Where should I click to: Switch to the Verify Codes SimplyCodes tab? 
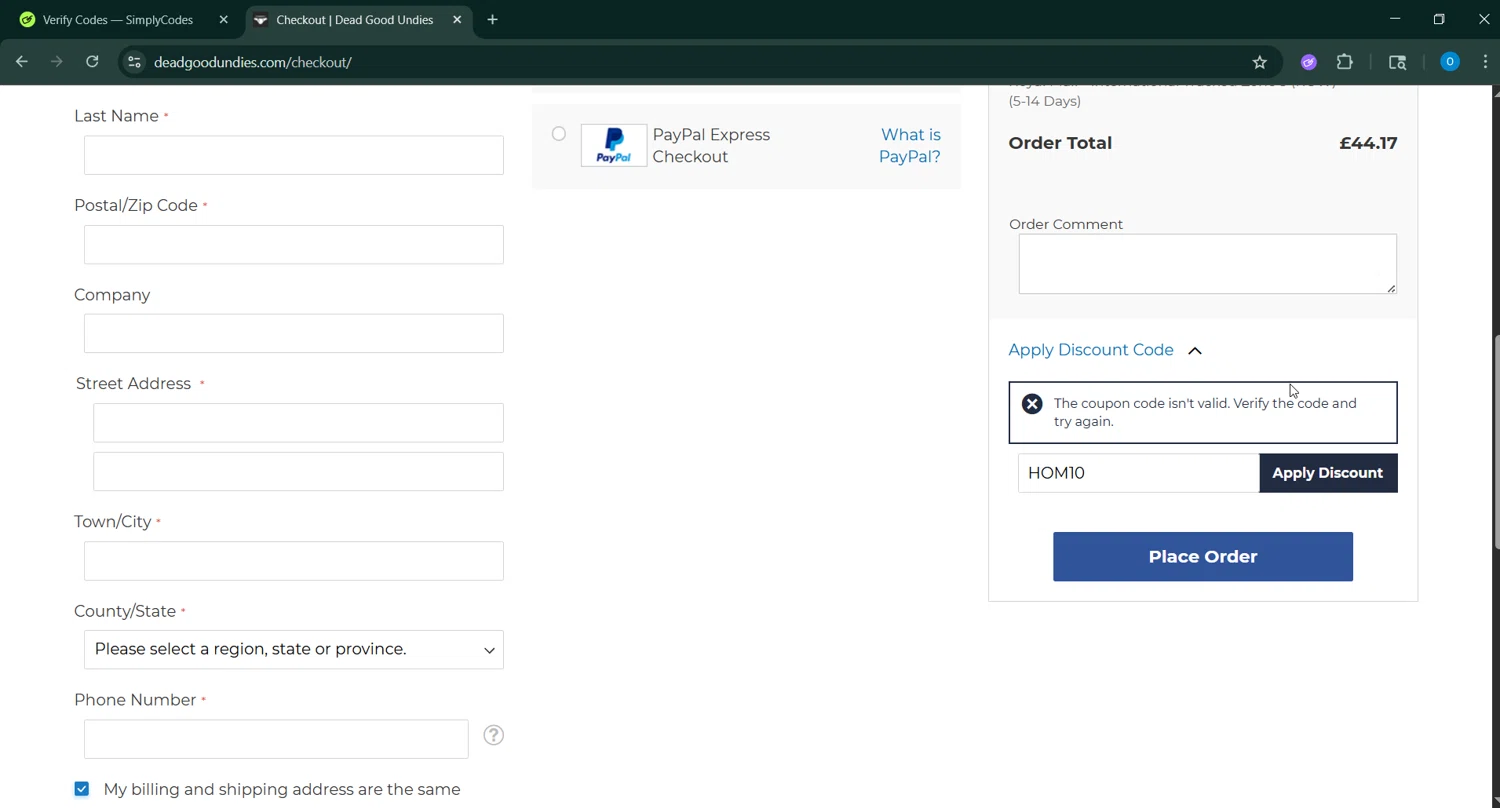tap(118, 20)
